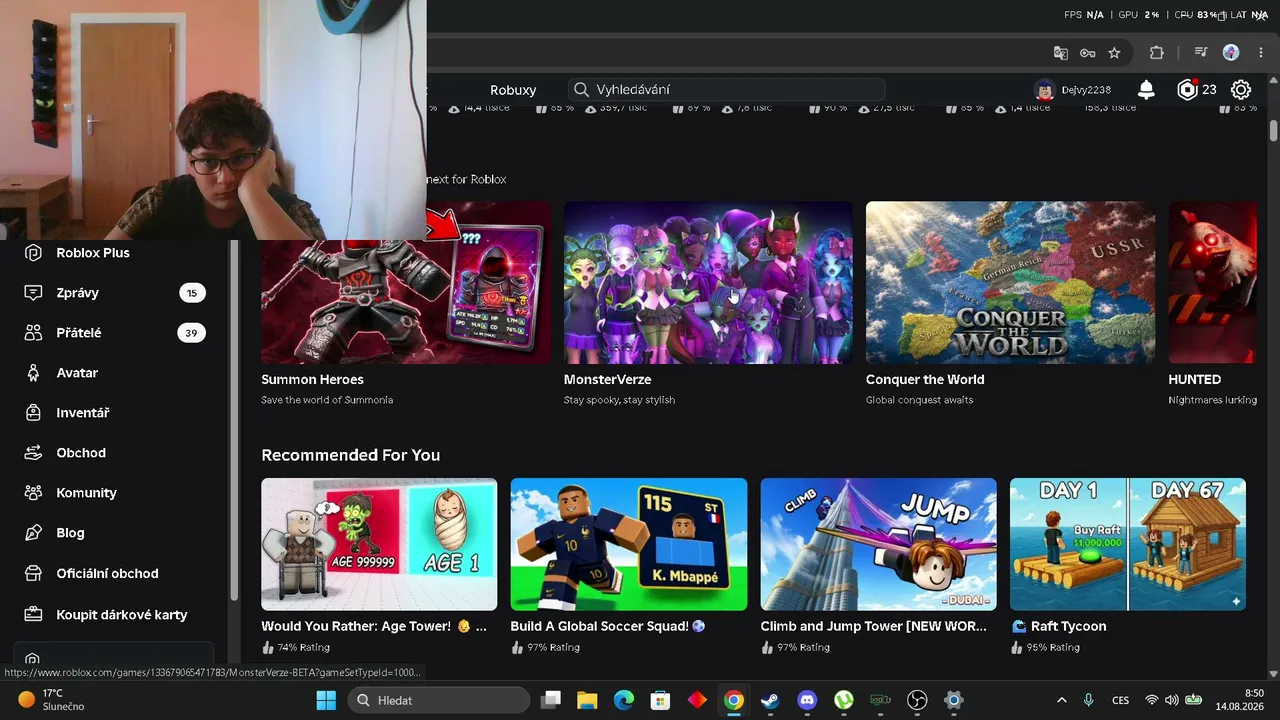Open Roblox Plus from the sidebar
1280x720 pixels.
(x=93, y=253)
